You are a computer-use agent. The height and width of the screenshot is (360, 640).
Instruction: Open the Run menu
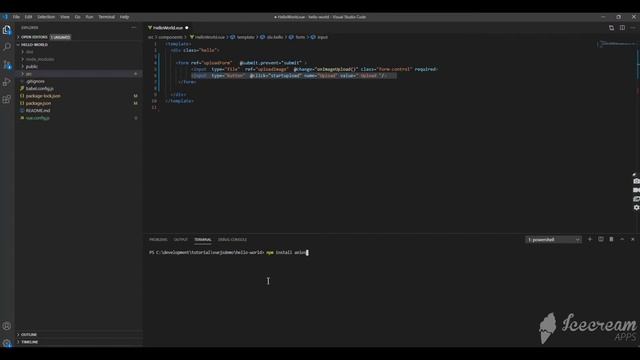[x=89, y=17]
